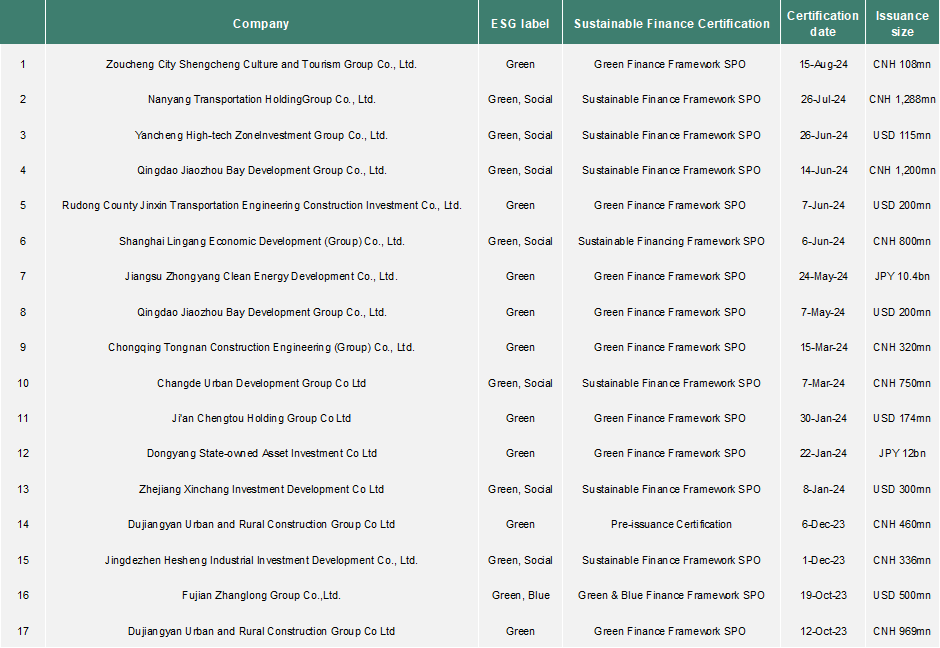Select Jingdezhen Hesheng Industrial Investment Development cell

[261, 560]
